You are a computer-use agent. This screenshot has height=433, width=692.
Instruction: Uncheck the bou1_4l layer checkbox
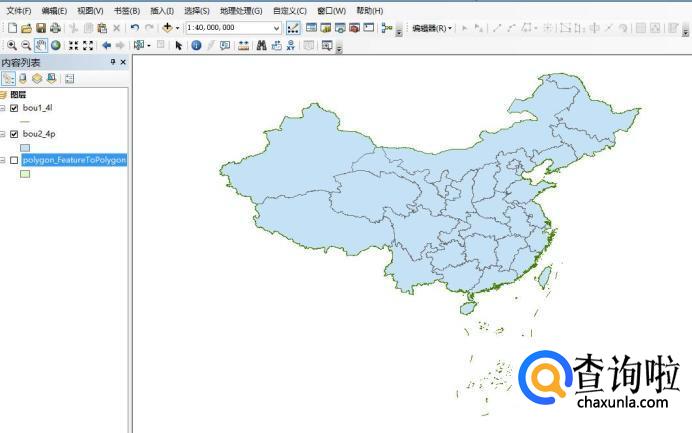pos(14,108)
